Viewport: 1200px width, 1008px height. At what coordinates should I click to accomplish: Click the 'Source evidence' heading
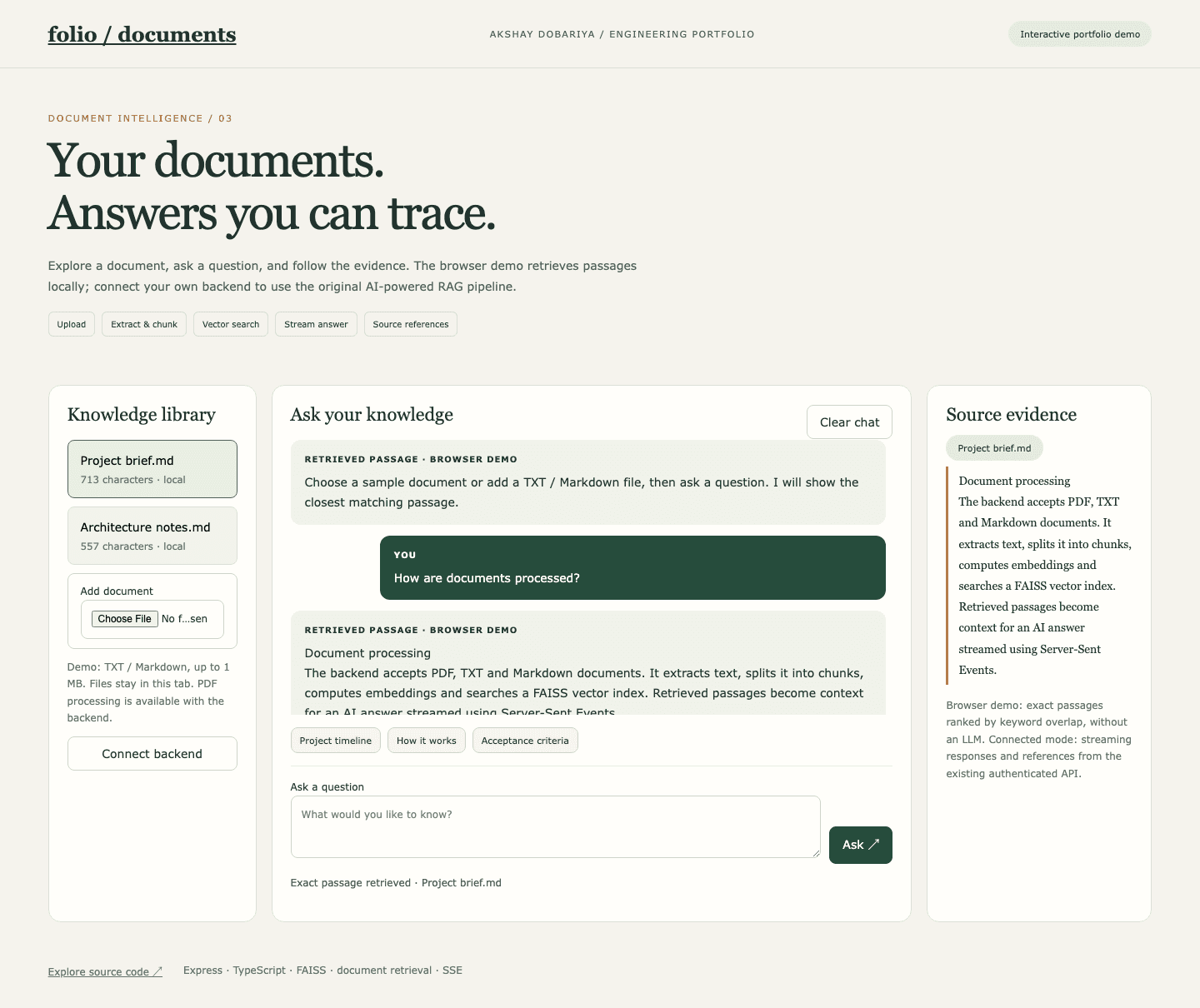[1012, 415]
